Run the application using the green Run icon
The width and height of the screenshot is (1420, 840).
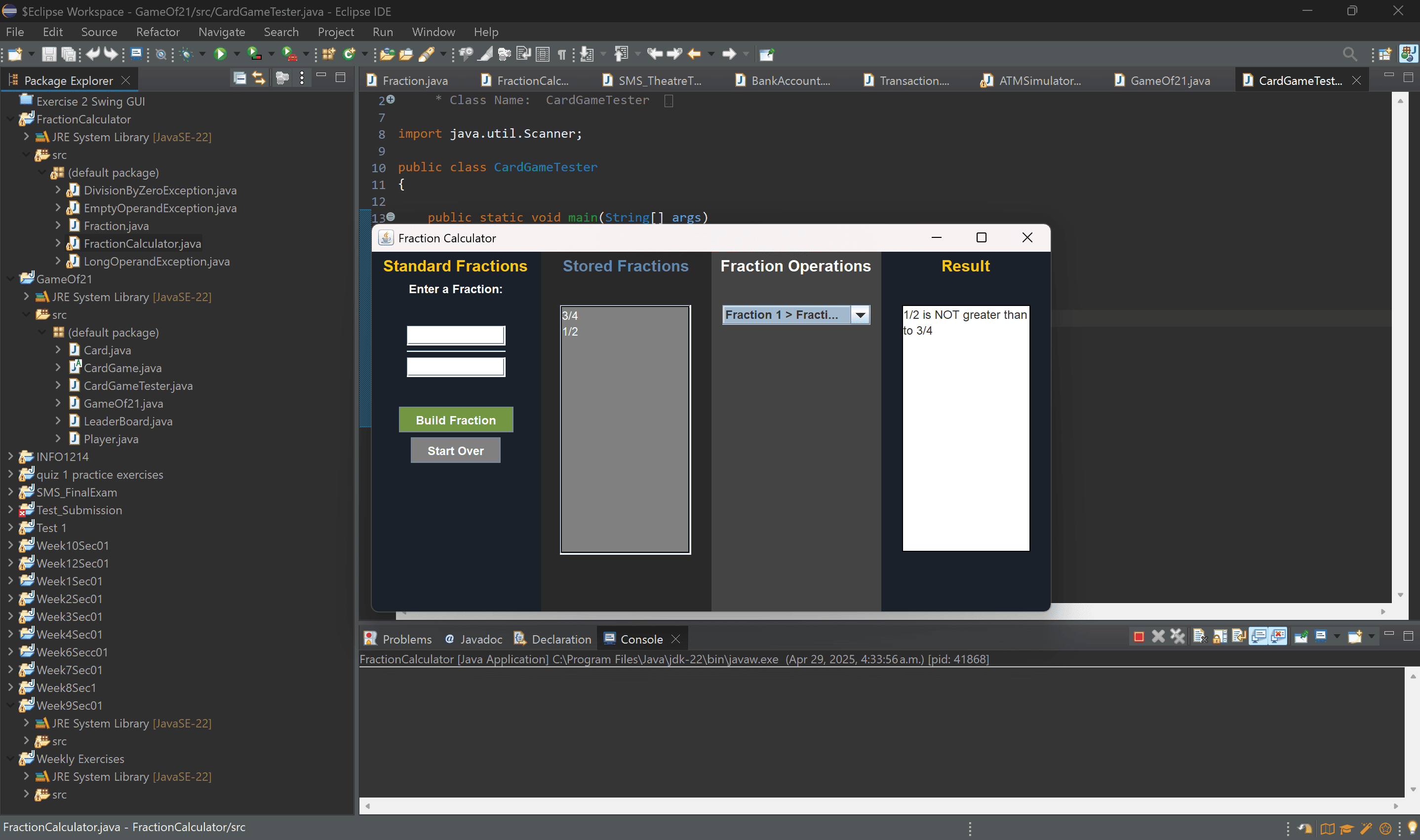click(221, 54)
